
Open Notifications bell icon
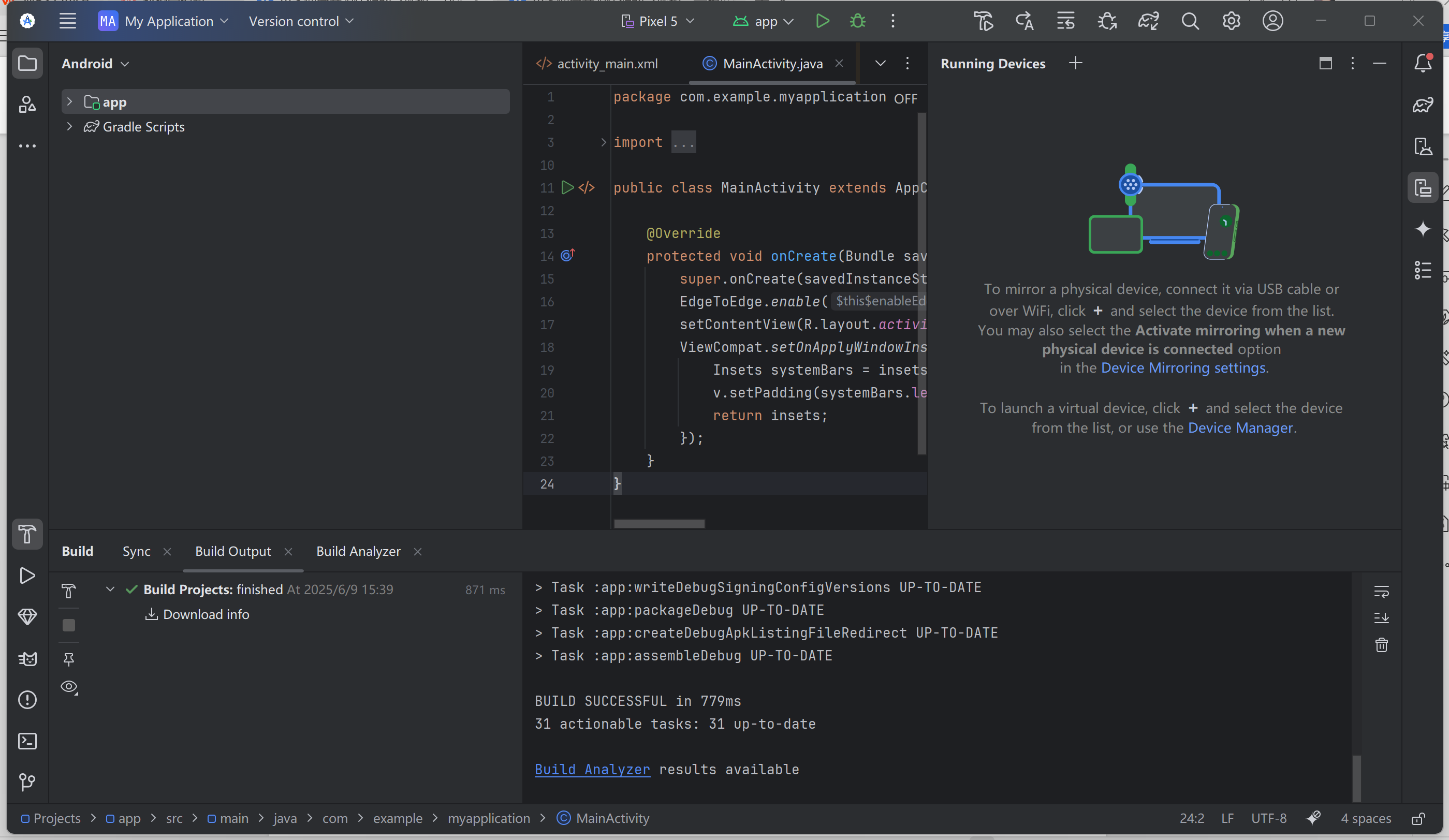click(x=1423, y=63)
